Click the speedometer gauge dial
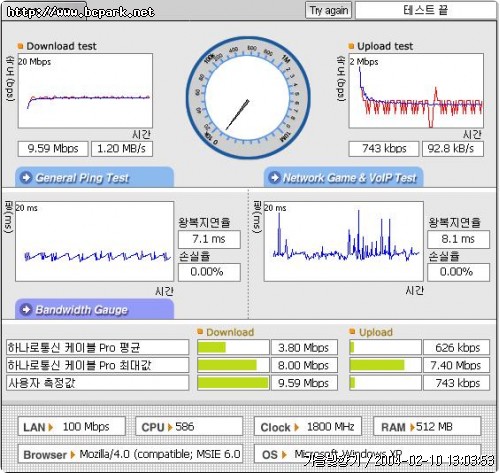Image resolution: width=500 pixels, height=473 pixels. point(248,98)
